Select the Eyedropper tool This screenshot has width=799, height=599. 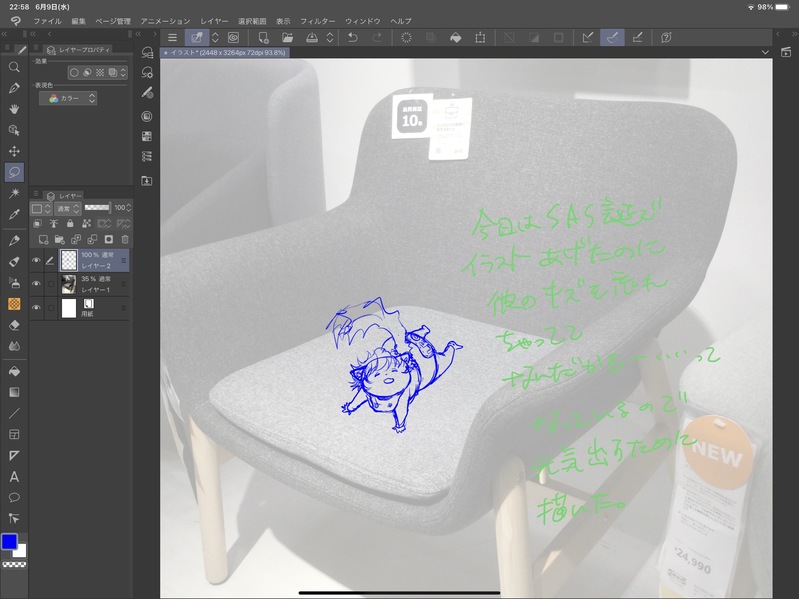pos(14,214)
